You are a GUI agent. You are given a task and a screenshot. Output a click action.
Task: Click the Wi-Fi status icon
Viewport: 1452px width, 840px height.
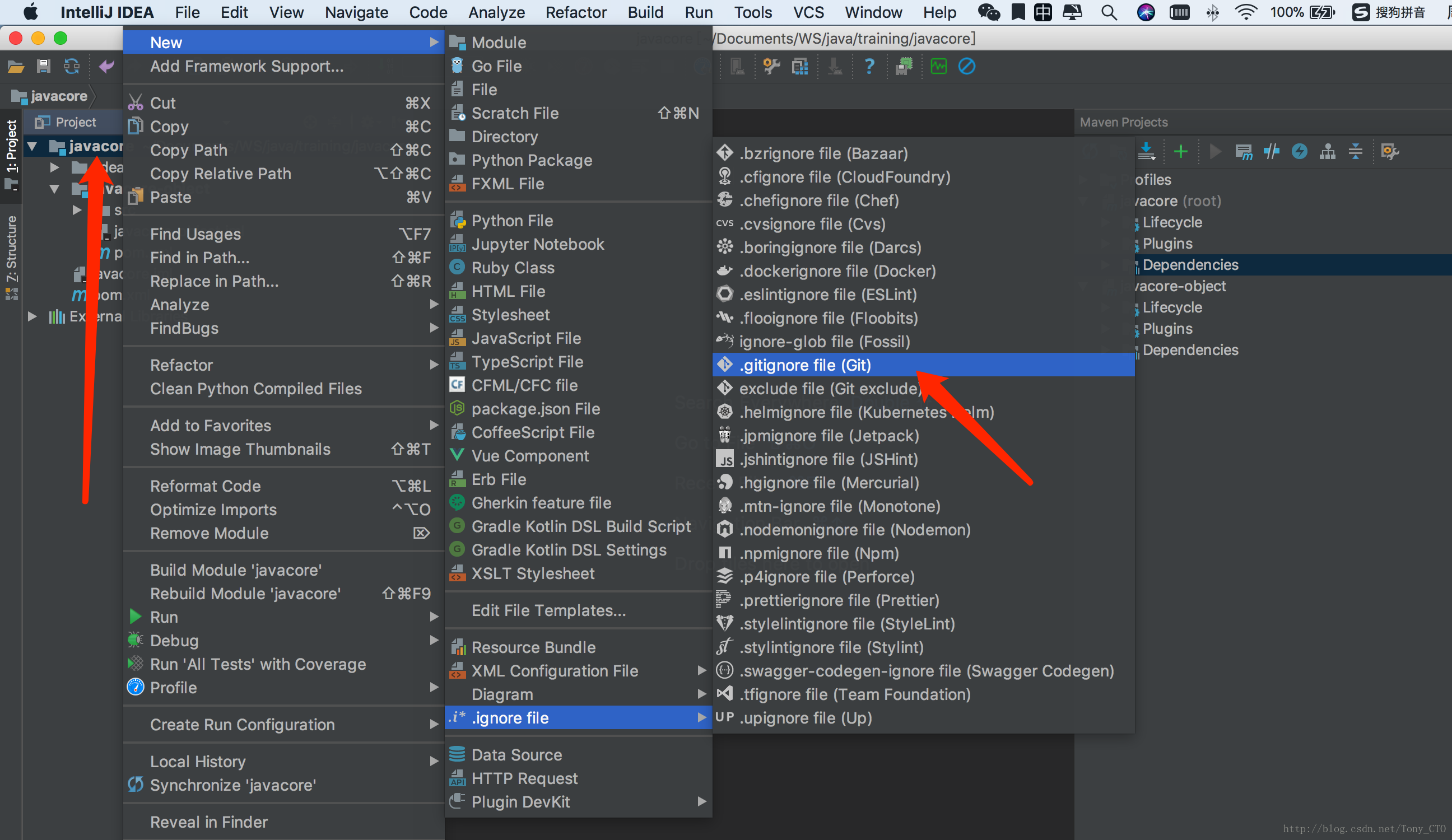[x=1246, y=12]
